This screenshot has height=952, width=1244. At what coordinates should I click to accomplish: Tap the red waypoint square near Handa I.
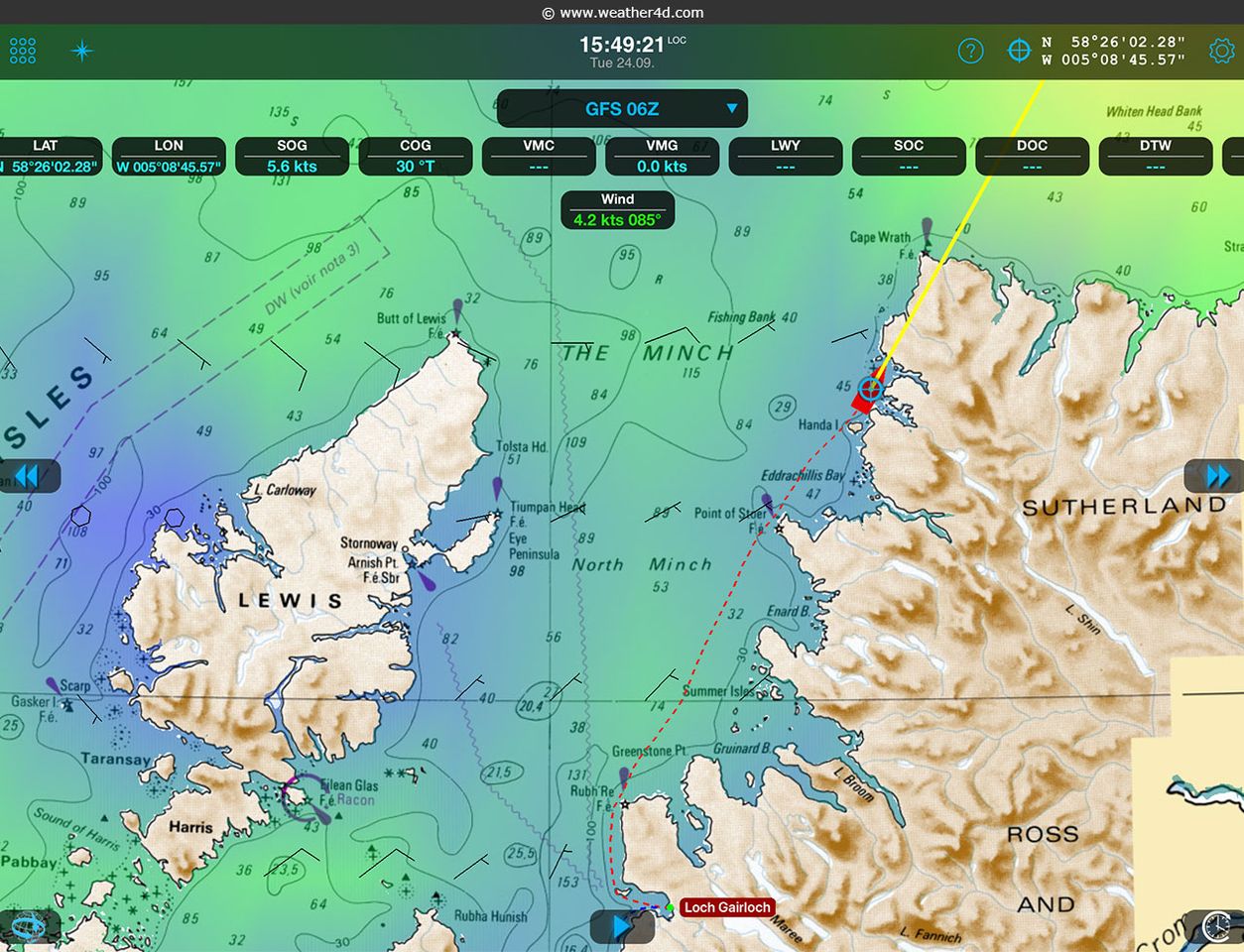(861, 404)
